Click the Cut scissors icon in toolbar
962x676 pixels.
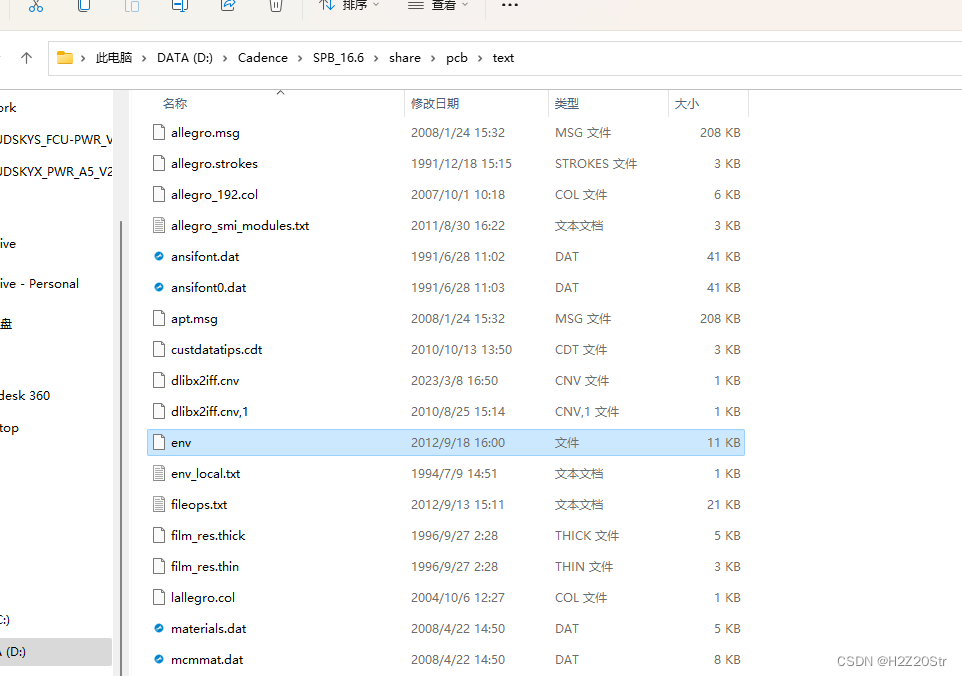coord(36,6)
